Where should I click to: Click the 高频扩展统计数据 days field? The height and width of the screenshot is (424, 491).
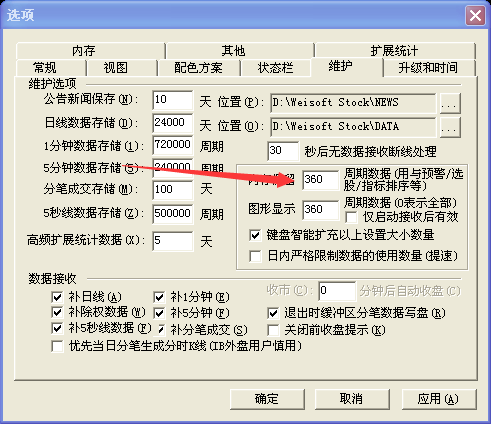point(173,241)
